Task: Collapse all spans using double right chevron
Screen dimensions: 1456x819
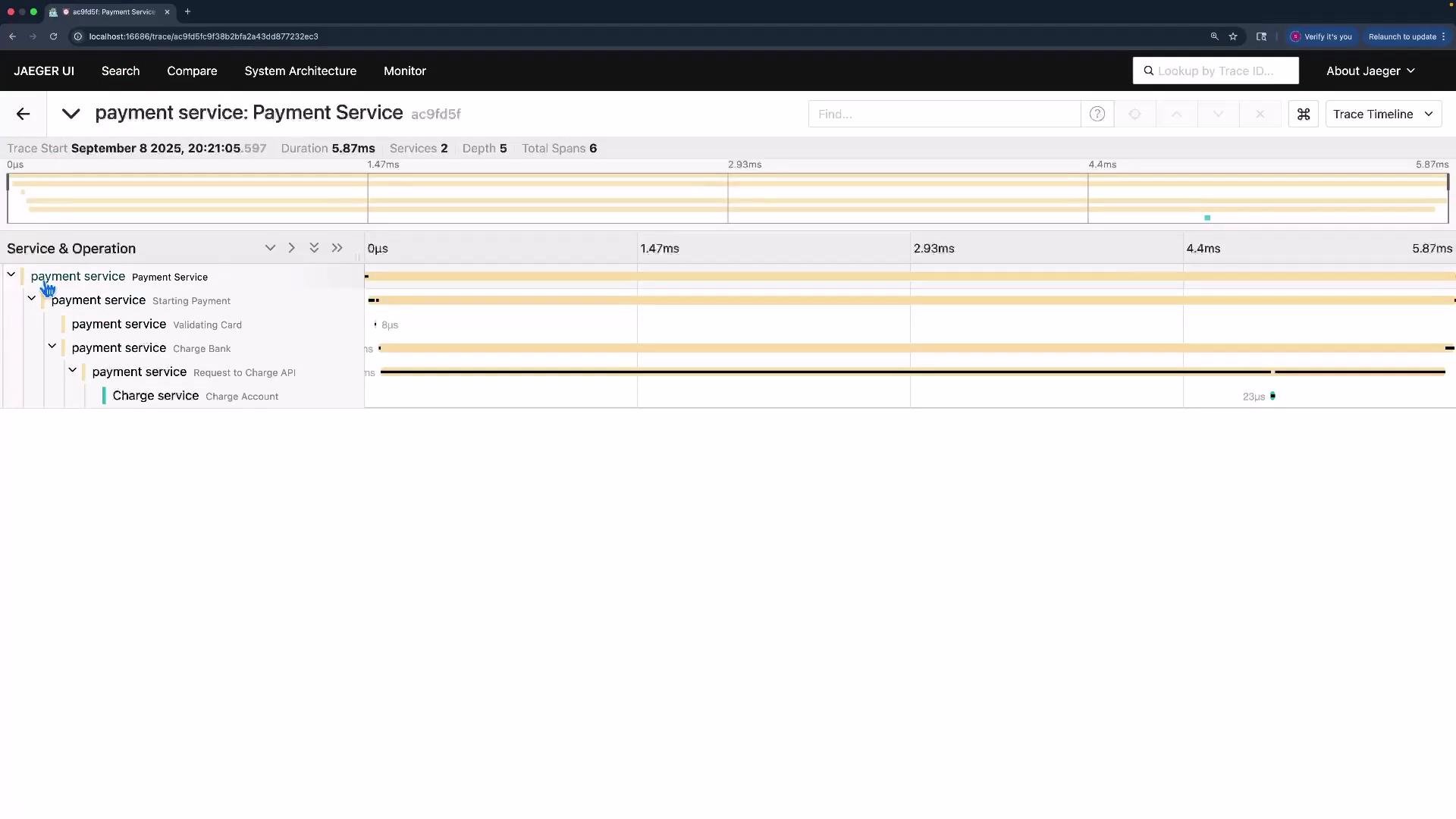Action: pos(337,248)
